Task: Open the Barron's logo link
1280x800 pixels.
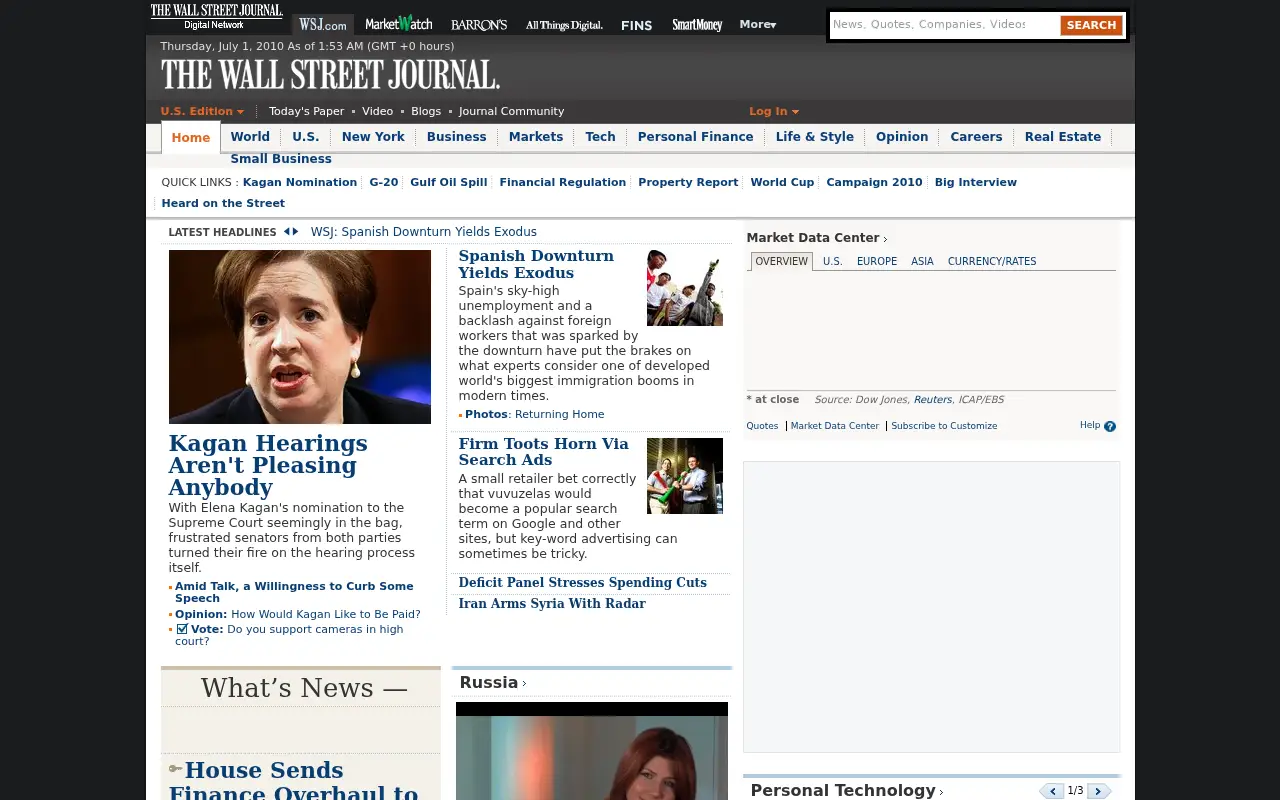Action: point(479,25)
